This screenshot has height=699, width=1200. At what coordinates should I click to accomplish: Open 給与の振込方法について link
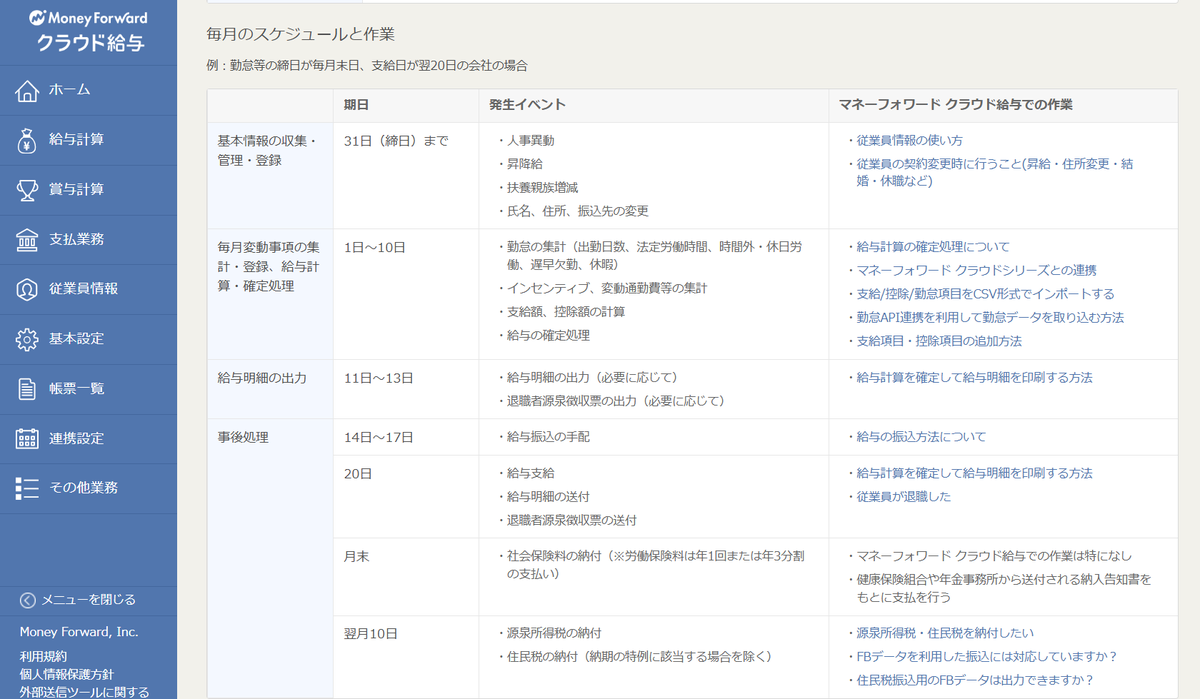pyautogui.click(x=921, y=437)
